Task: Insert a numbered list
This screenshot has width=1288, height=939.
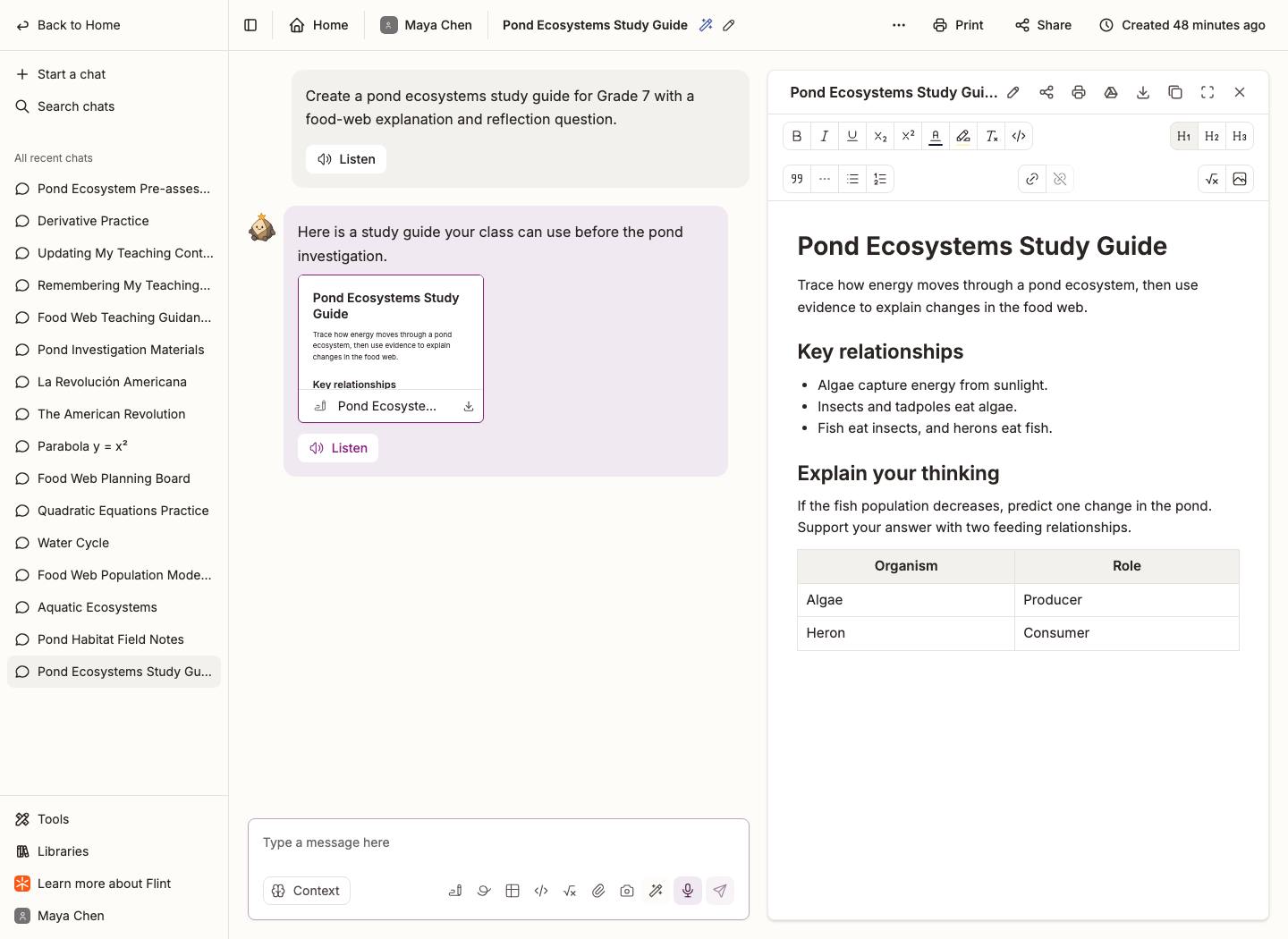Action: (x=880, y=179)
